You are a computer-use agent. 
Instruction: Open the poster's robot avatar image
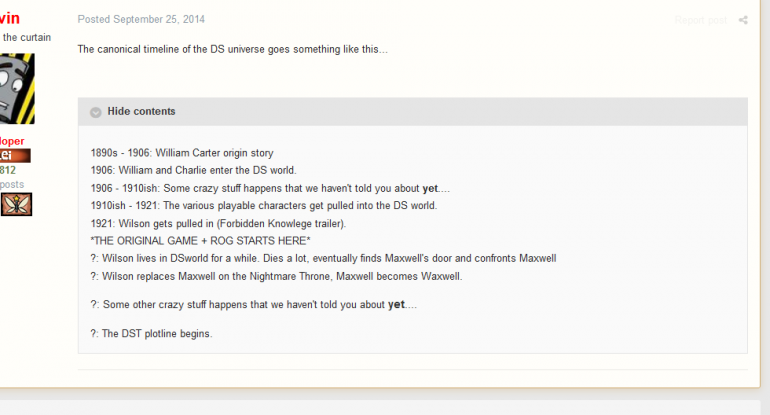[x=17, y=88]
